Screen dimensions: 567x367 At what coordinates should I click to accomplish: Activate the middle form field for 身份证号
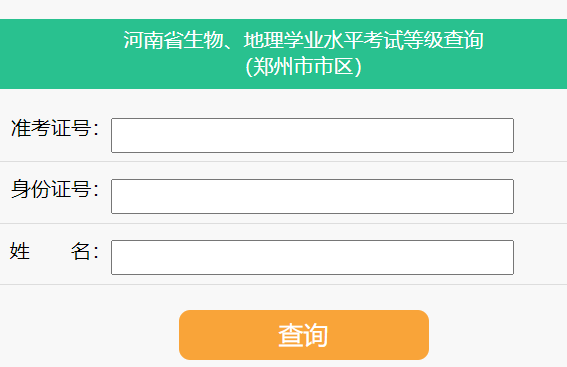(x=312, y=196)
